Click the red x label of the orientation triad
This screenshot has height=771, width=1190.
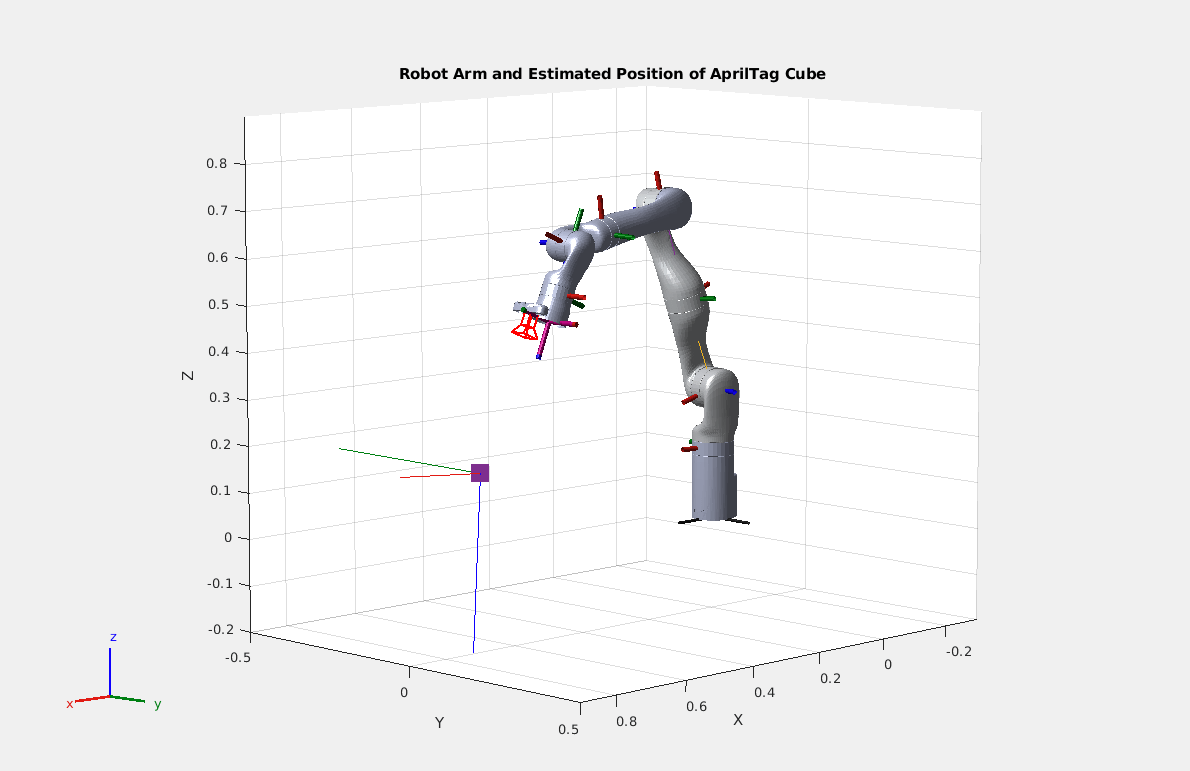click(x=69, y=704)
